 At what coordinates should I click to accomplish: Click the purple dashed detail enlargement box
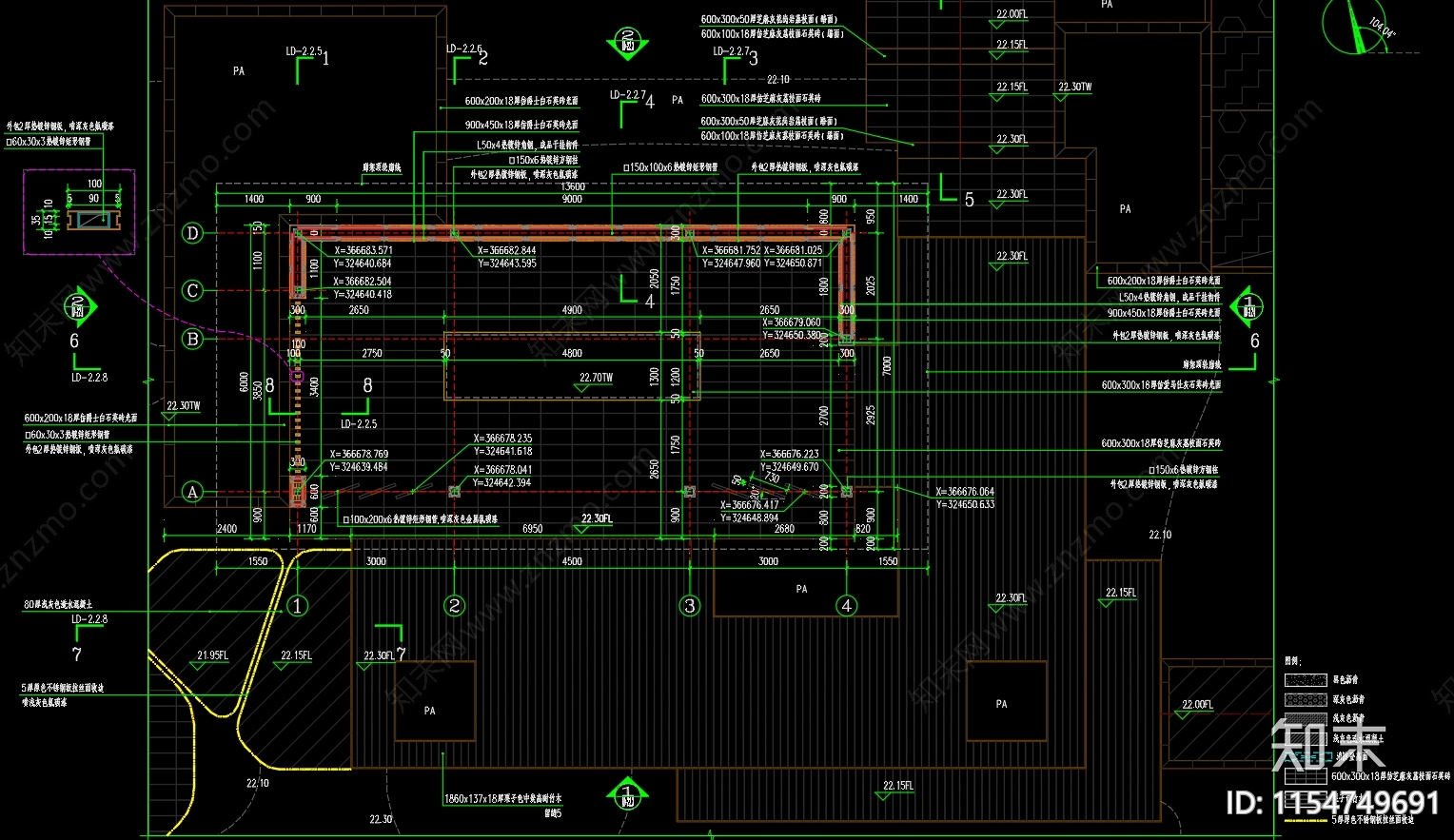(x=79, y=213)
